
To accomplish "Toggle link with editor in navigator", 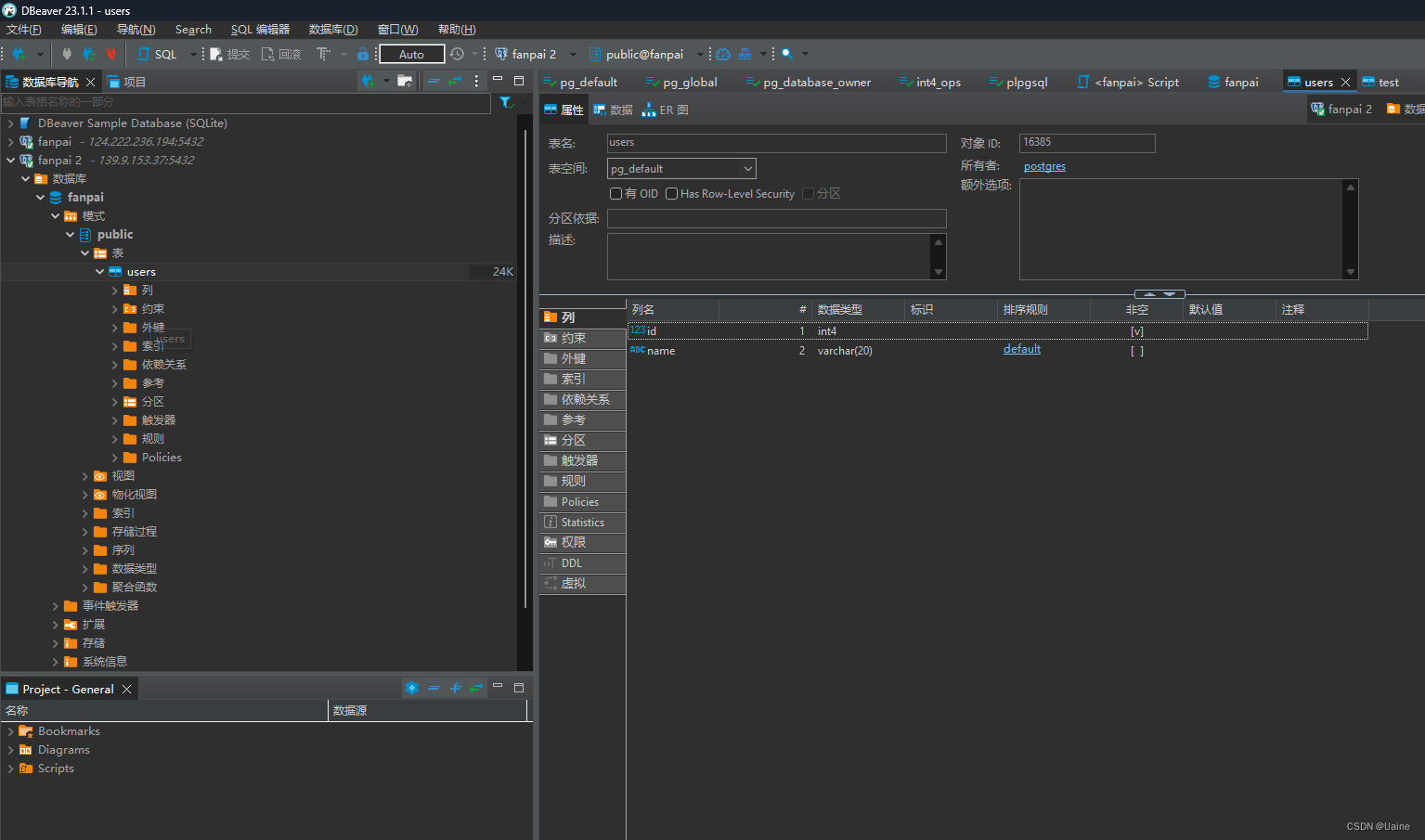I will [455, 81].
